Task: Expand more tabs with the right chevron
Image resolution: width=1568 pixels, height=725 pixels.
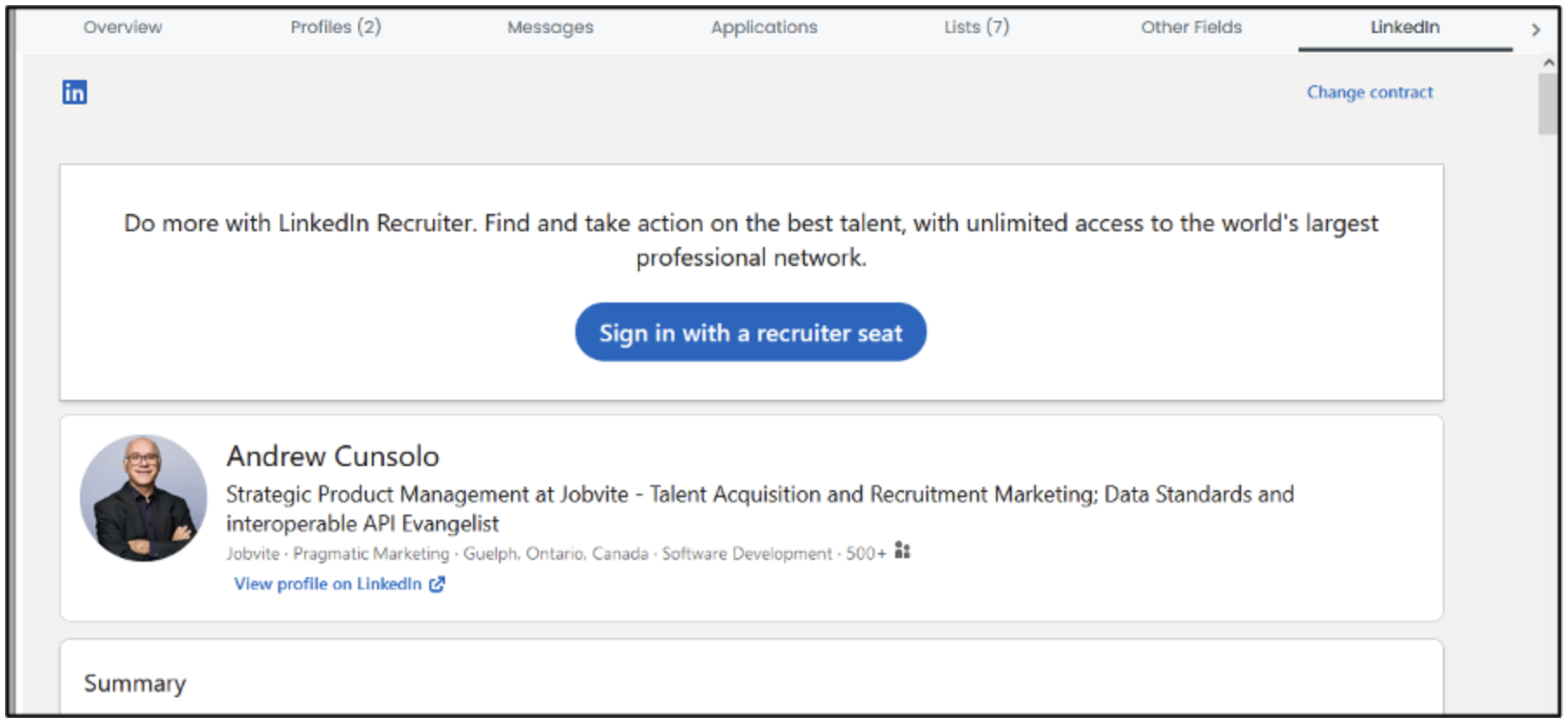Action: coord(1536,30)
